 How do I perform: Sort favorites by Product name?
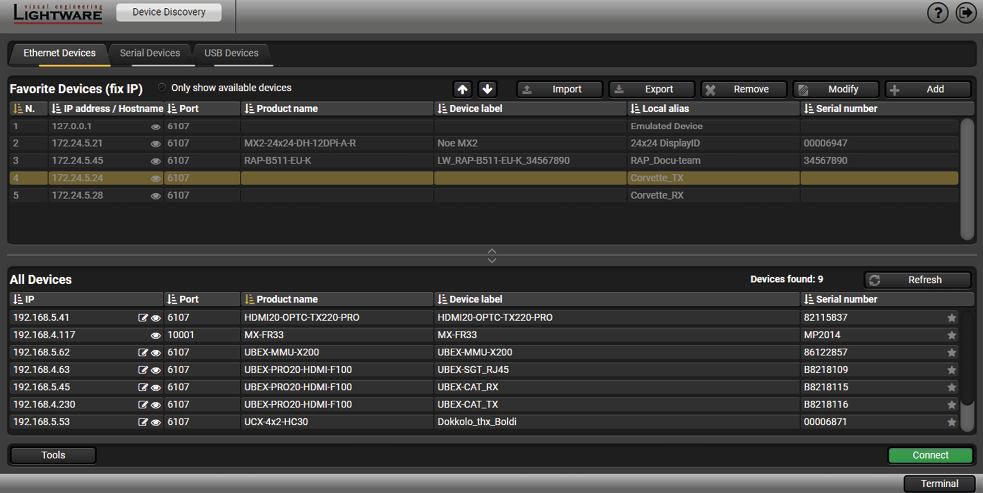[x=337, y=109]
